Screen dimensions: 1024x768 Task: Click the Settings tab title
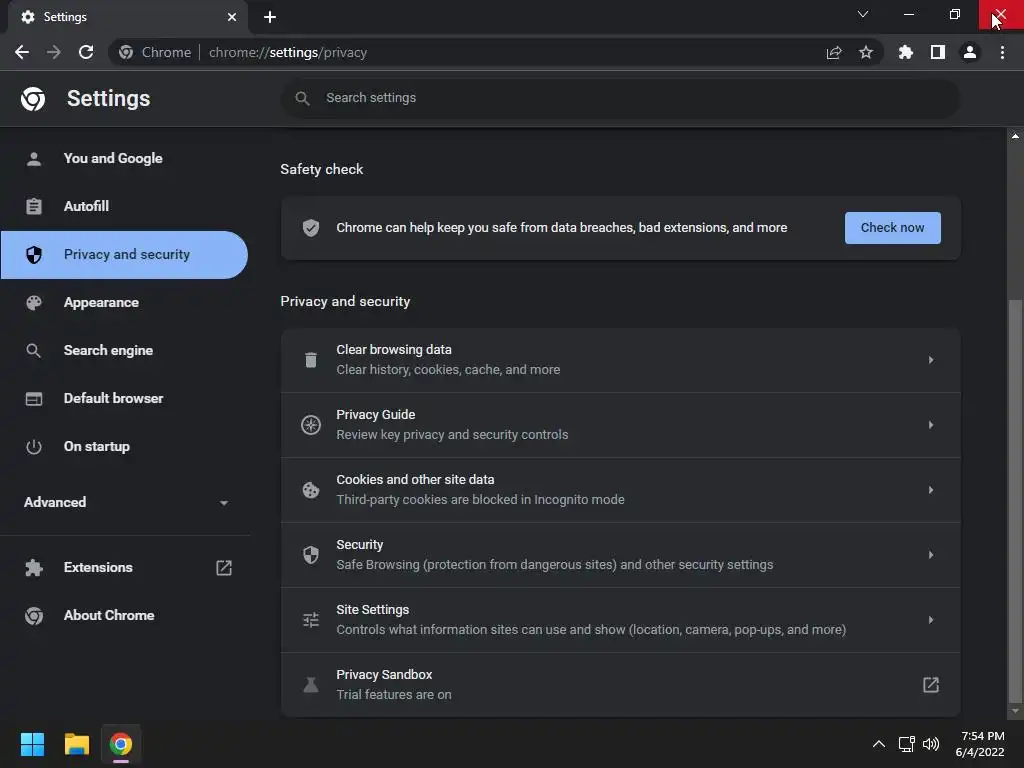(x=65, y=17)
